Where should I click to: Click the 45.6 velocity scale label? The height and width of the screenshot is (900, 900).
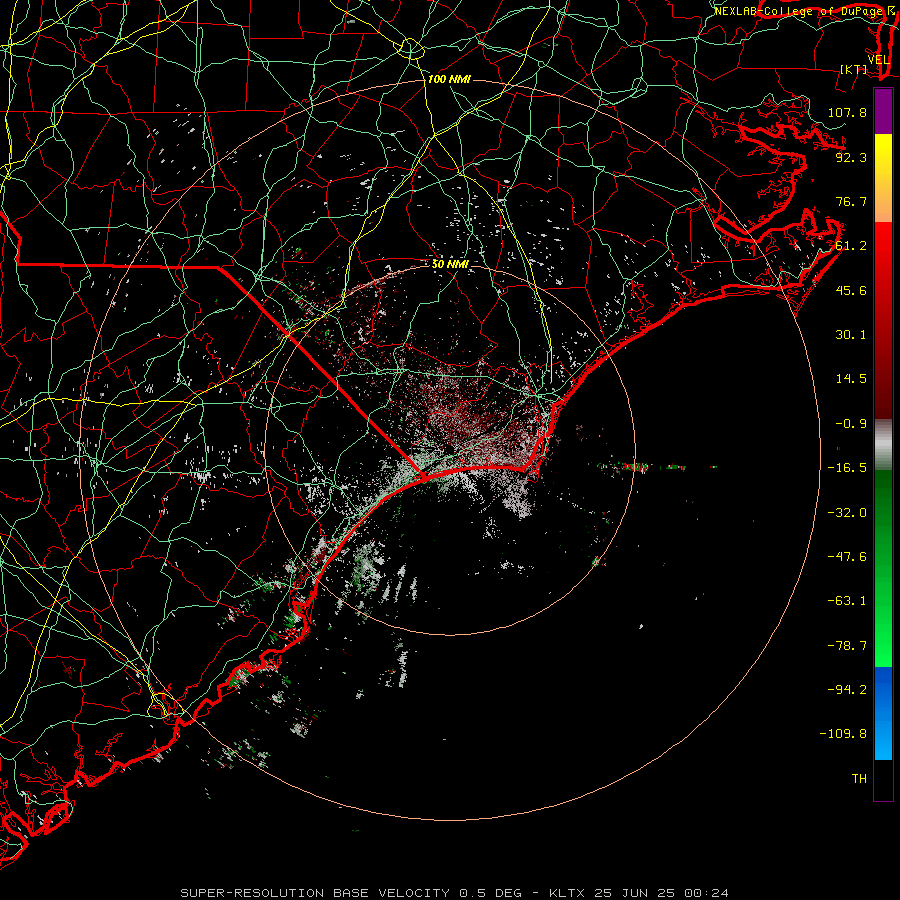click(x=851, y=290)
